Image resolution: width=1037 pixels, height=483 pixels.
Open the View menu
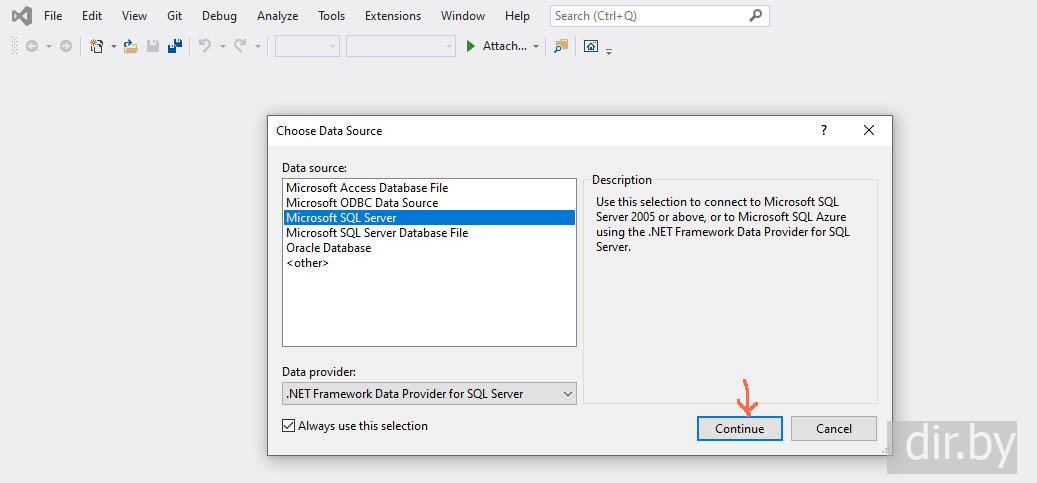[134, 16]
